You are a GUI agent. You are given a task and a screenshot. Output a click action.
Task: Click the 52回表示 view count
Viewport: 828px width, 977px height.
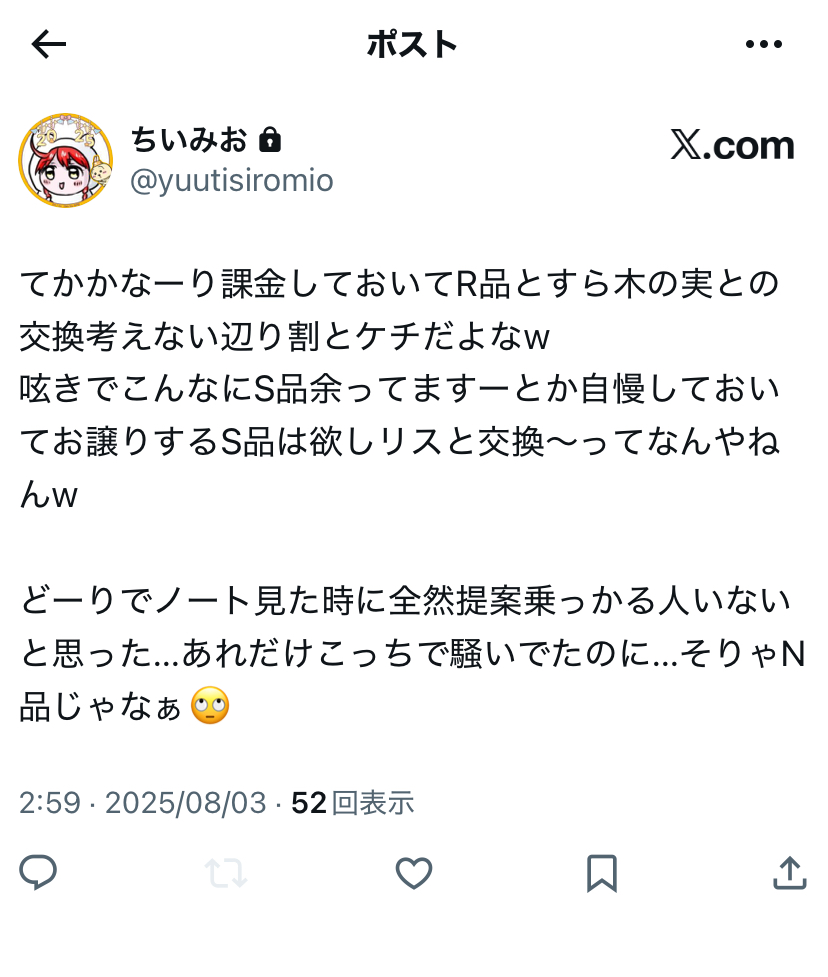[x=353, y=803]
